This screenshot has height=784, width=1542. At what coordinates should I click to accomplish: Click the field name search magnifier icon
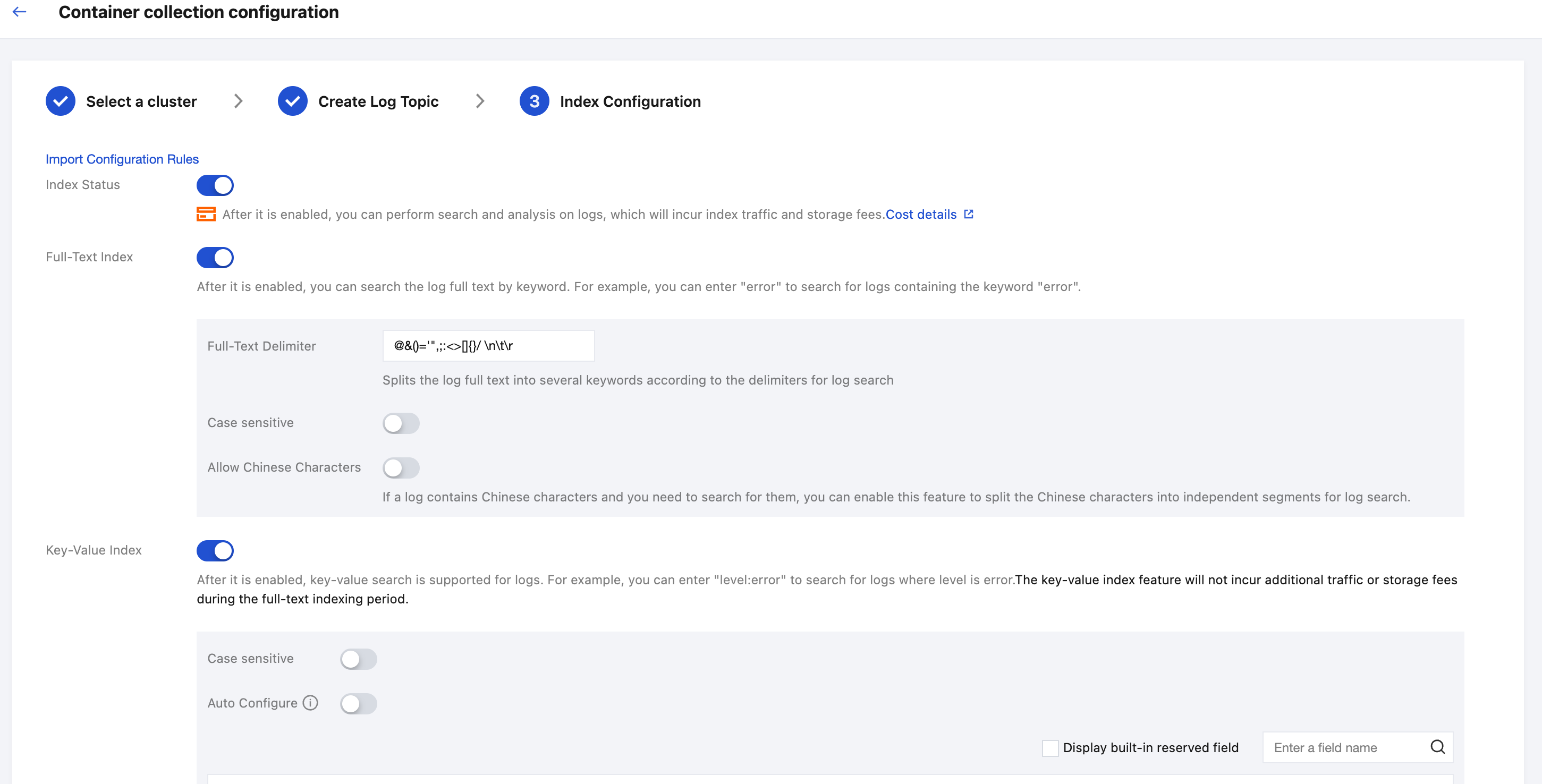[x=1437, y=747]
